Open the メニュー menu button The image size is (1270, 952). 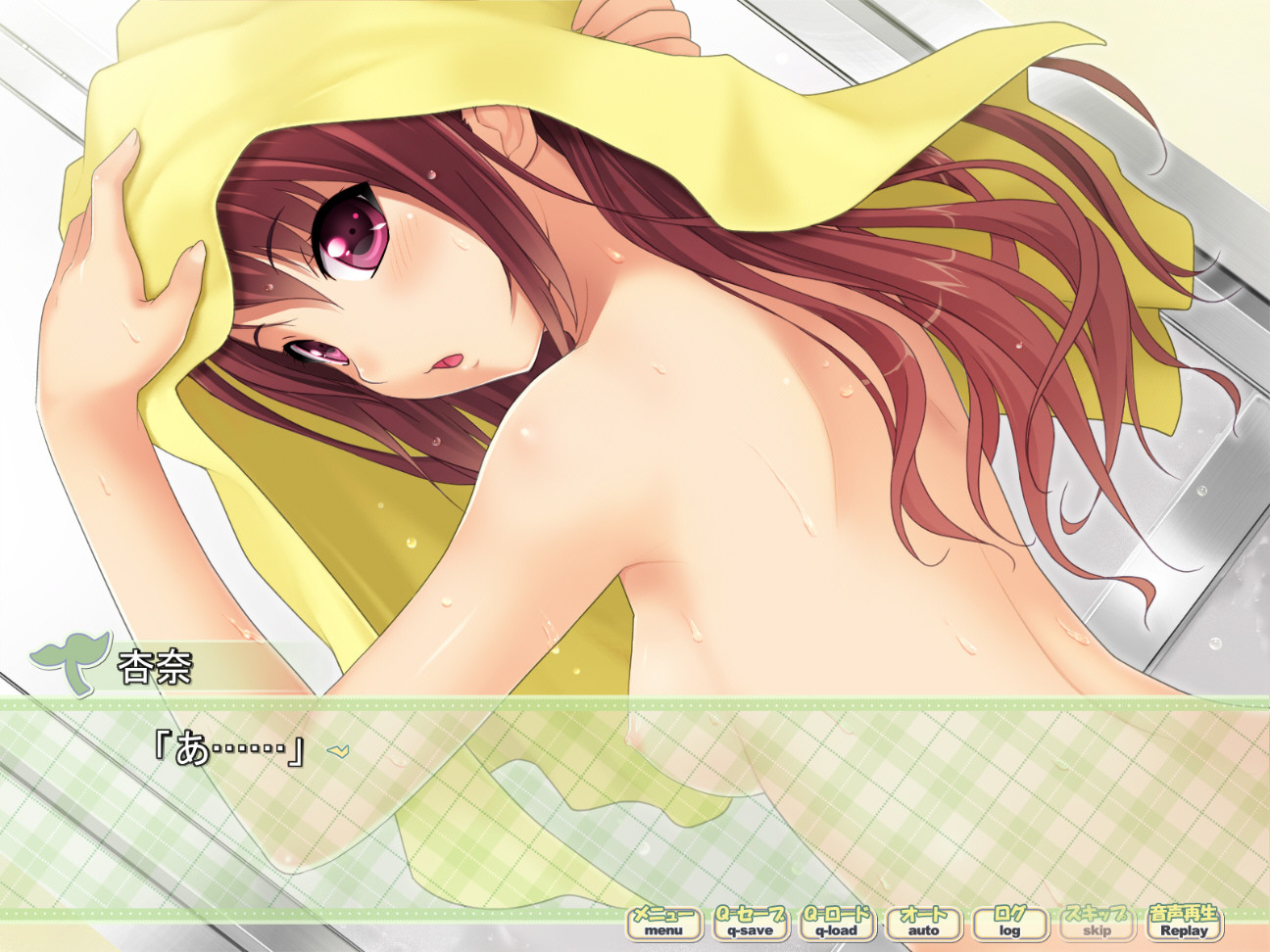click(x=663, y=923)
